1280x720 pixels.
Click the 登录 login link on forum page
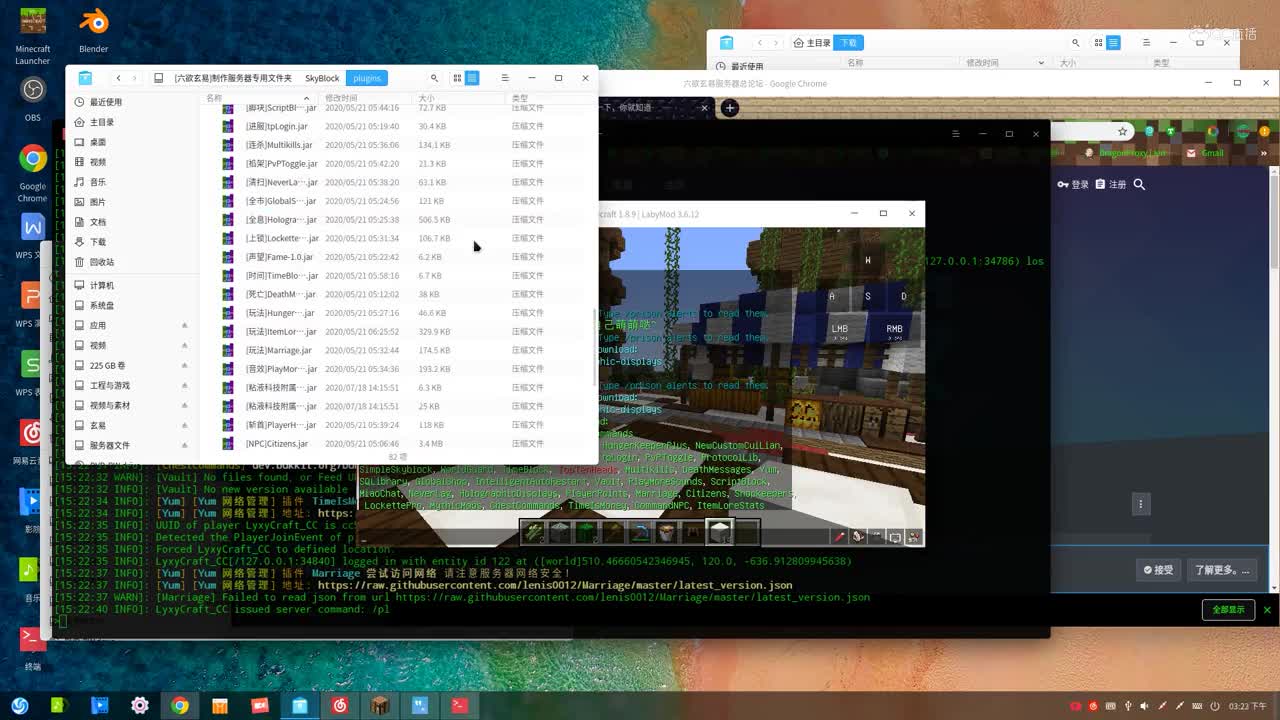click(x=1074, y=184)
